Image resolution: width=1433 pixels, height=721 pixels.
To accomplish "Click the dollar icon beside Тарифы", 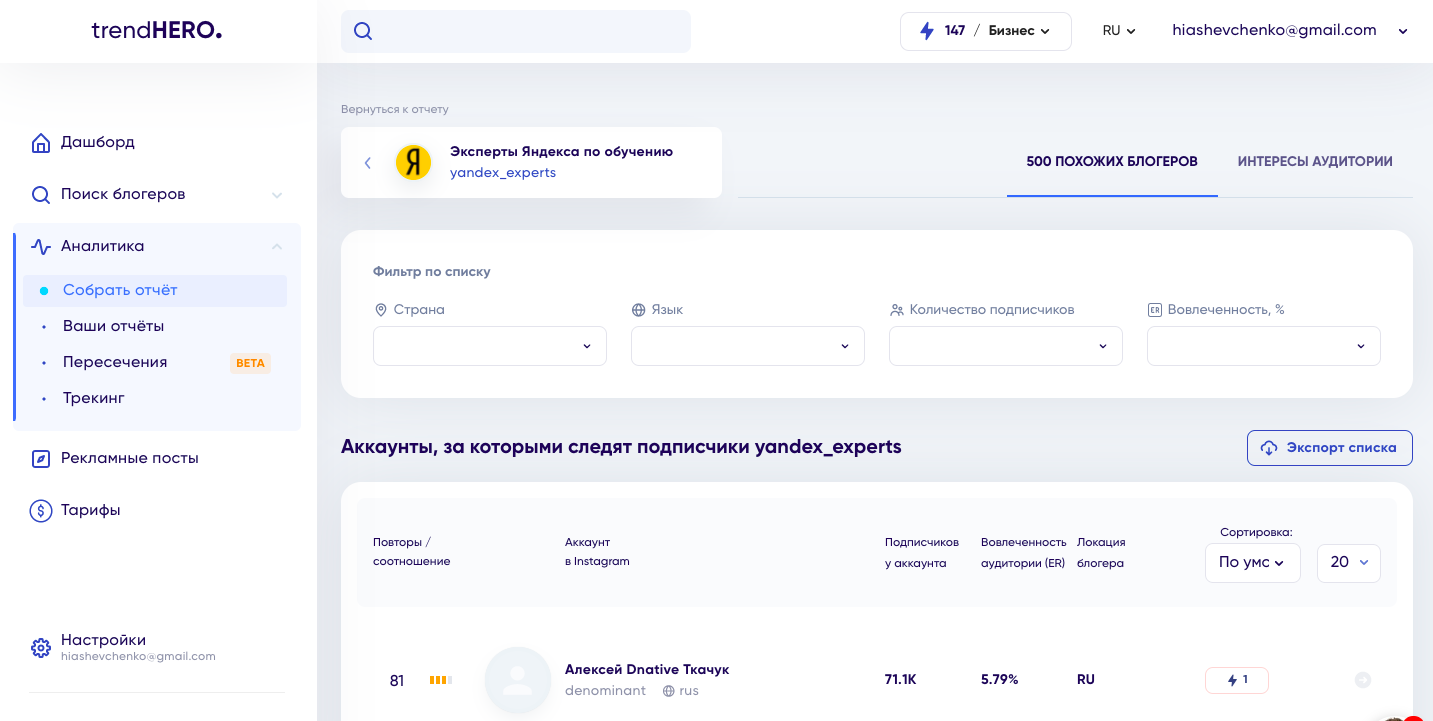I will click(x=41, y=511).
